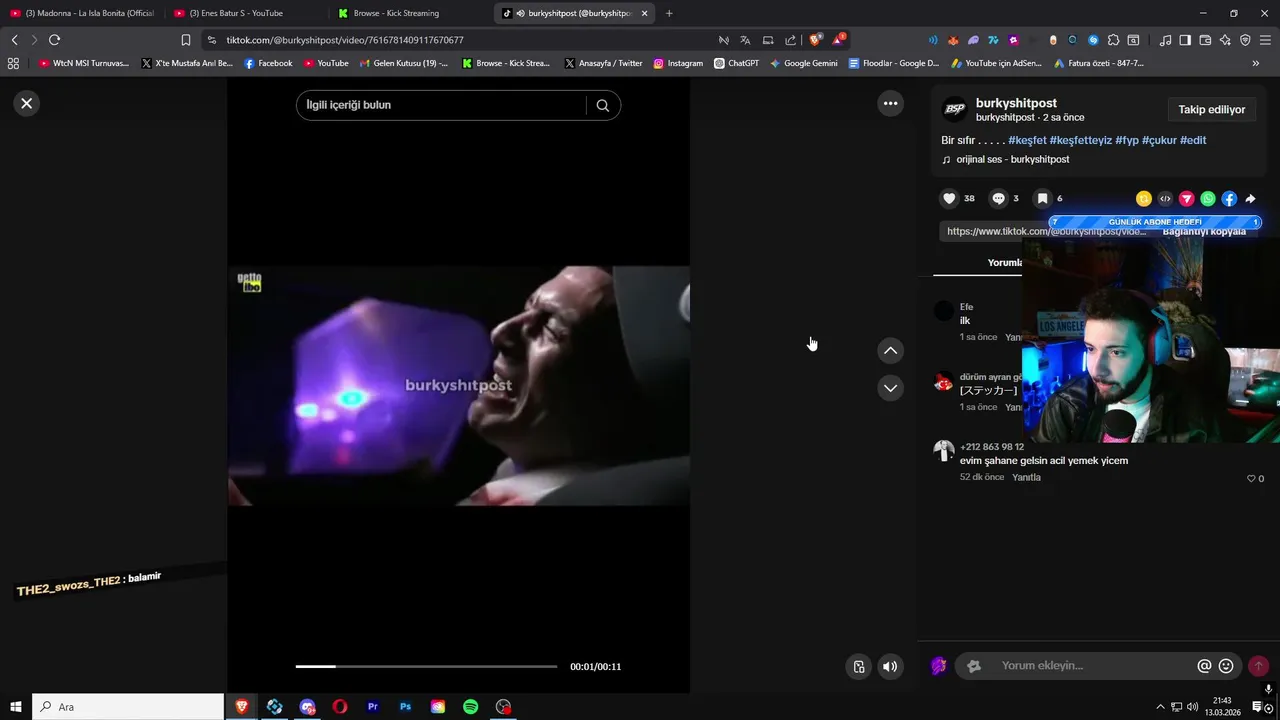The height and width of the screenshot is (720, 1280).
Task: Like the video with the heart icon
Action: point(950,198)
